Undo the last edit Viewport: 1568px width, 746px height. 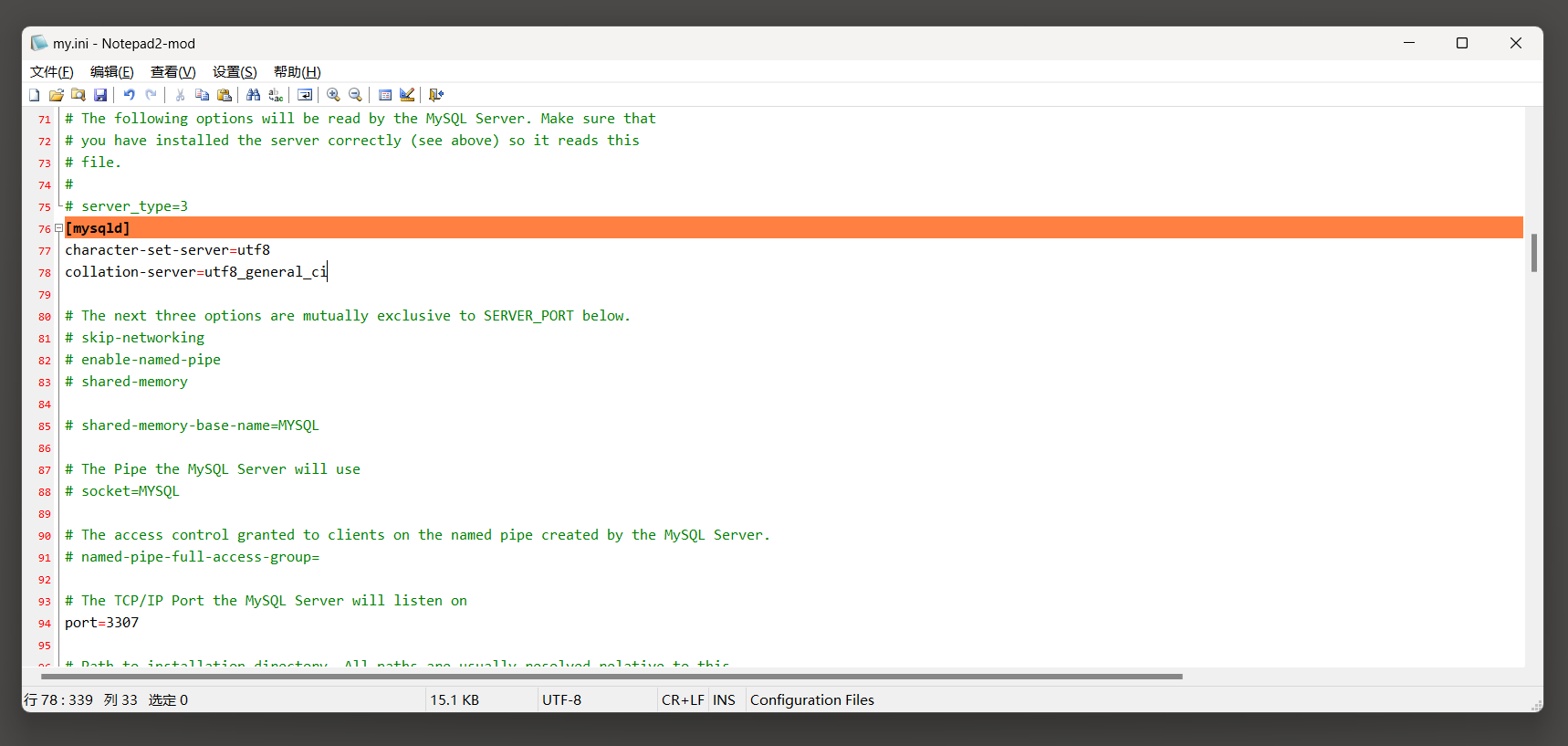130,95
